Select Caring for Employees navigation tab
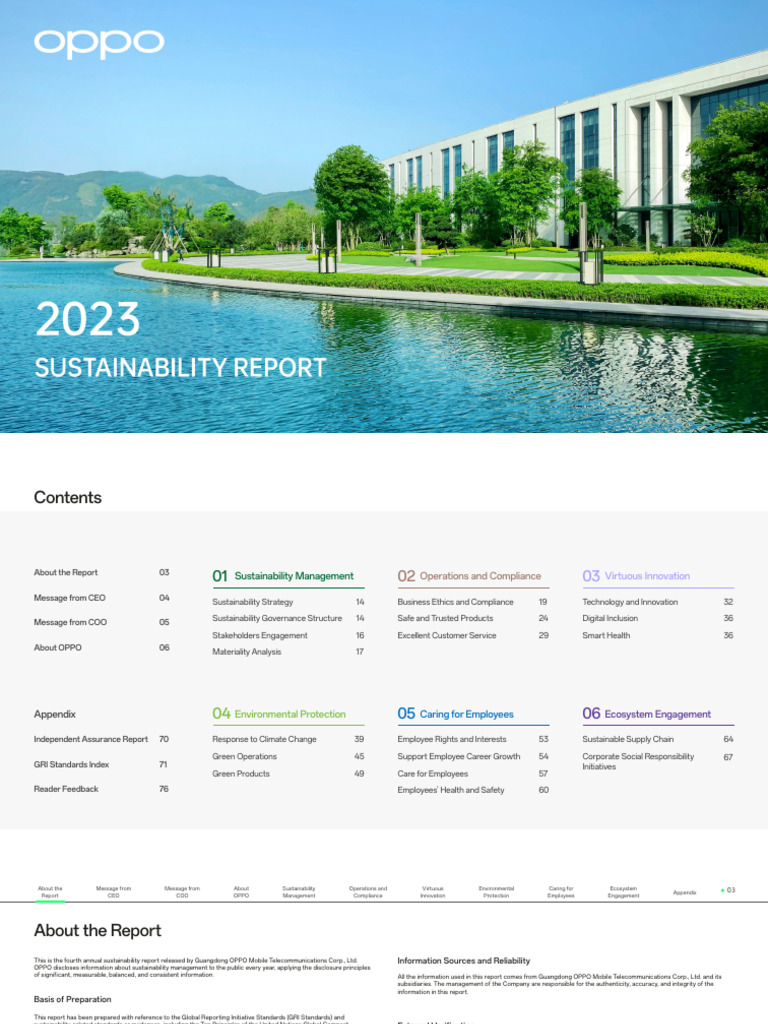 (561, 892)
